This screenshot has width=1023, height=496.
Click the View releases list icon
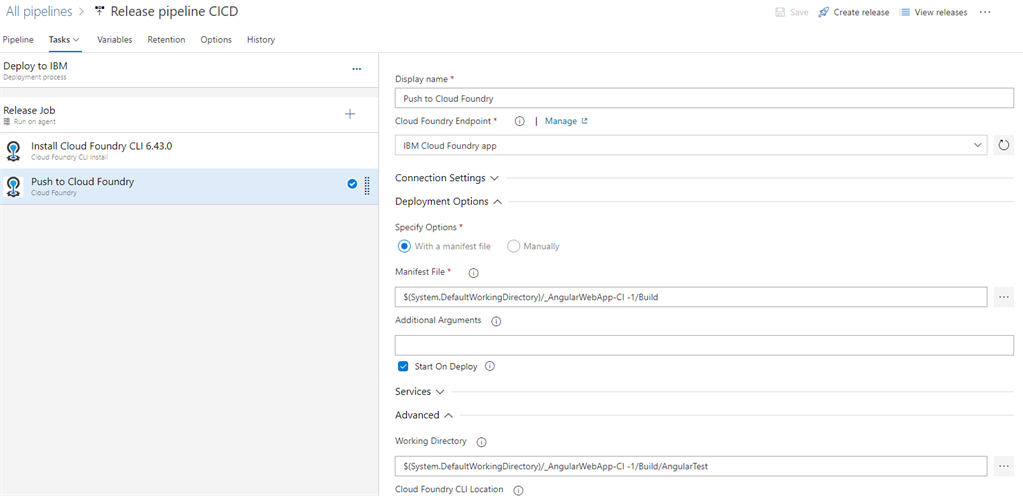[905, 12]
